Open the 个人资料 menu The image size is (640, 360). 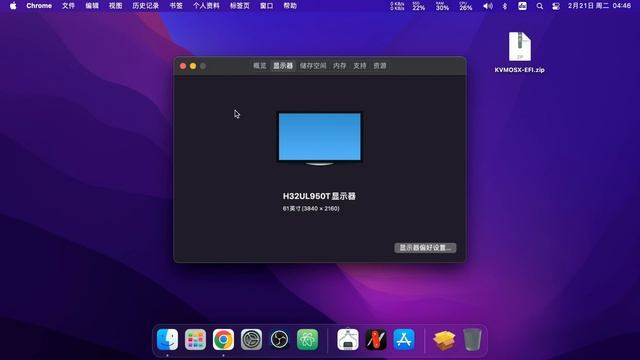206,6
